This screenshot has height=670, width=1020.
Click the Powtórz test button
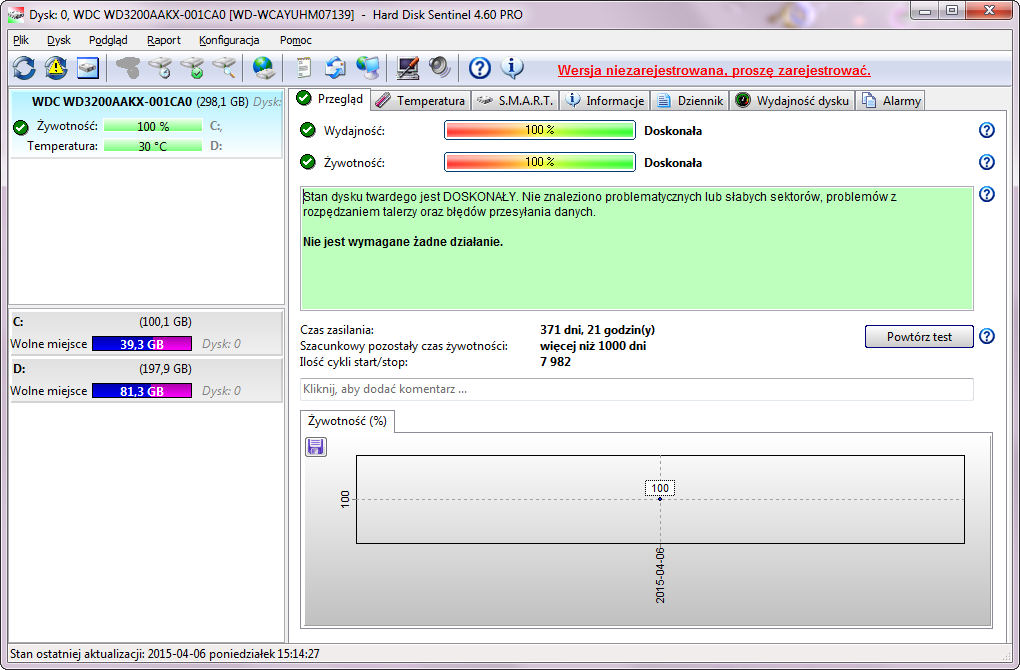coord(919,336)
